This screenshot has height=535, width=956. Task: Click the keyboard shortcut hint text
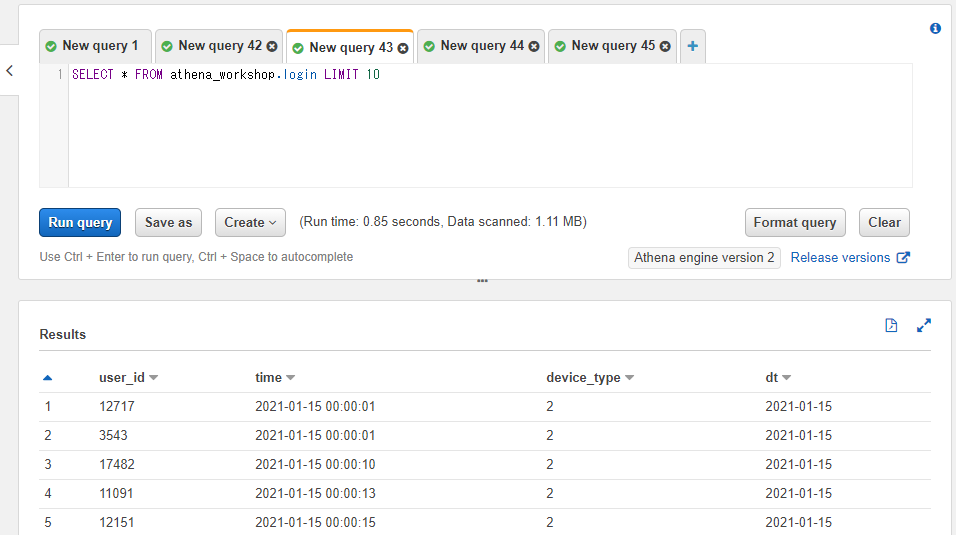(196, 257)
